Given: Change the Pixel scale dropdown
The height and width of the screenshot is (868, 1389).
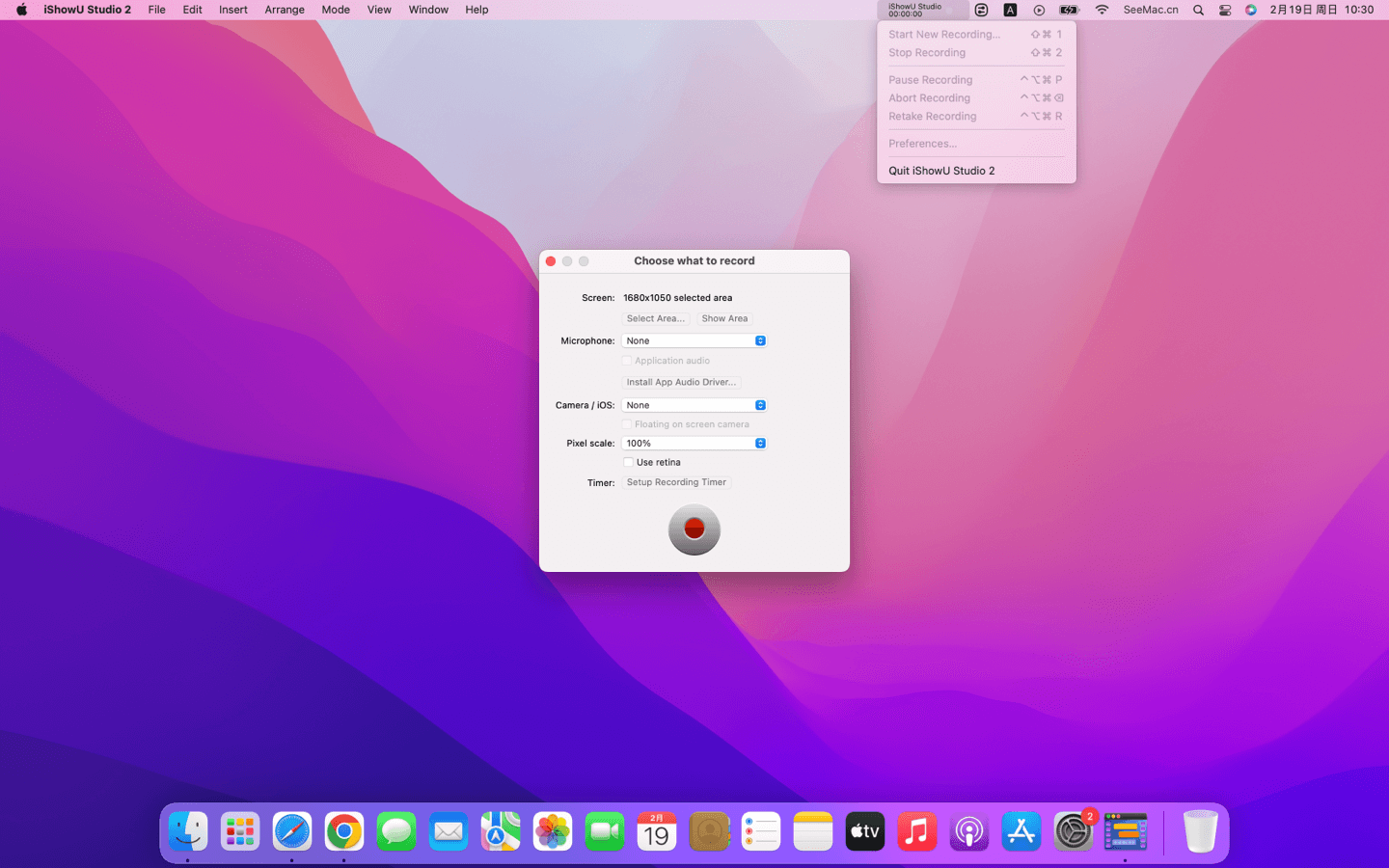Looking at the screenshot, I should click(x=694, y=444).
